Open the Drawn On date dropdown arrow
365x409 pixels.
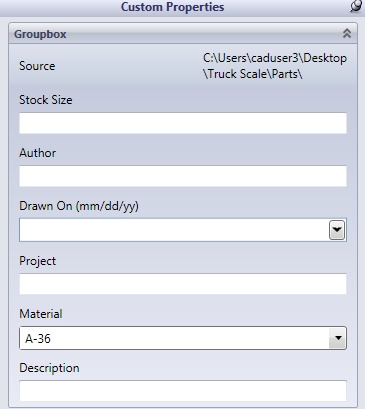pyautogui.click(x=337, y=230)
